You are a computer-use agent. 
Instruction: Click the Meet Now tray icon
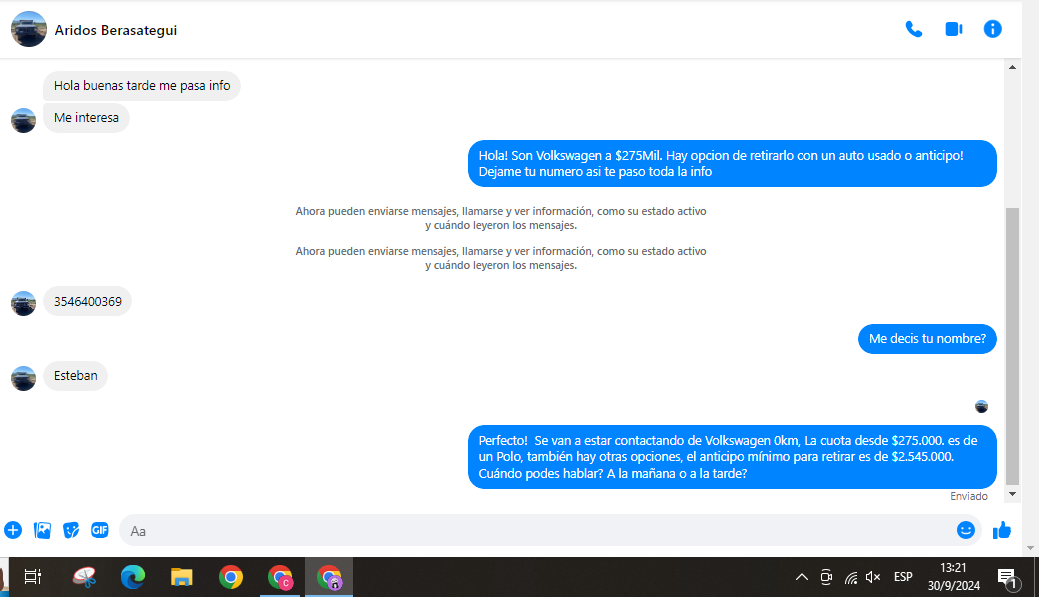pyautogui.click(x=826, y=577)
